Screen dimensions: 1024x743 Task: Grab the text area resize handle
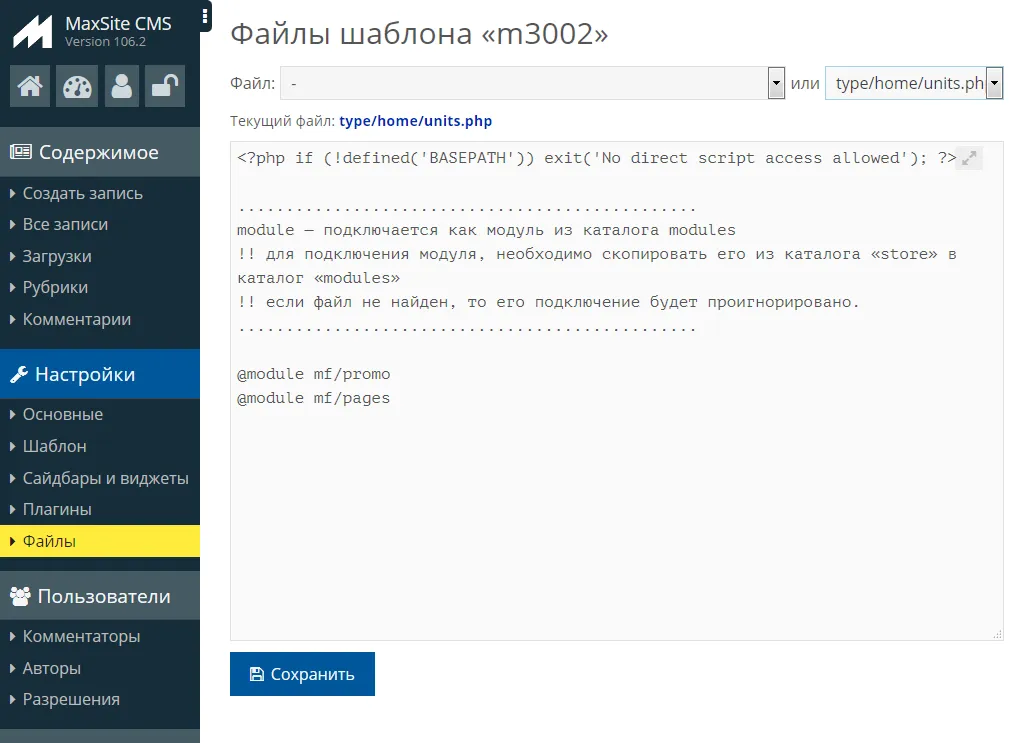point(997,634)
